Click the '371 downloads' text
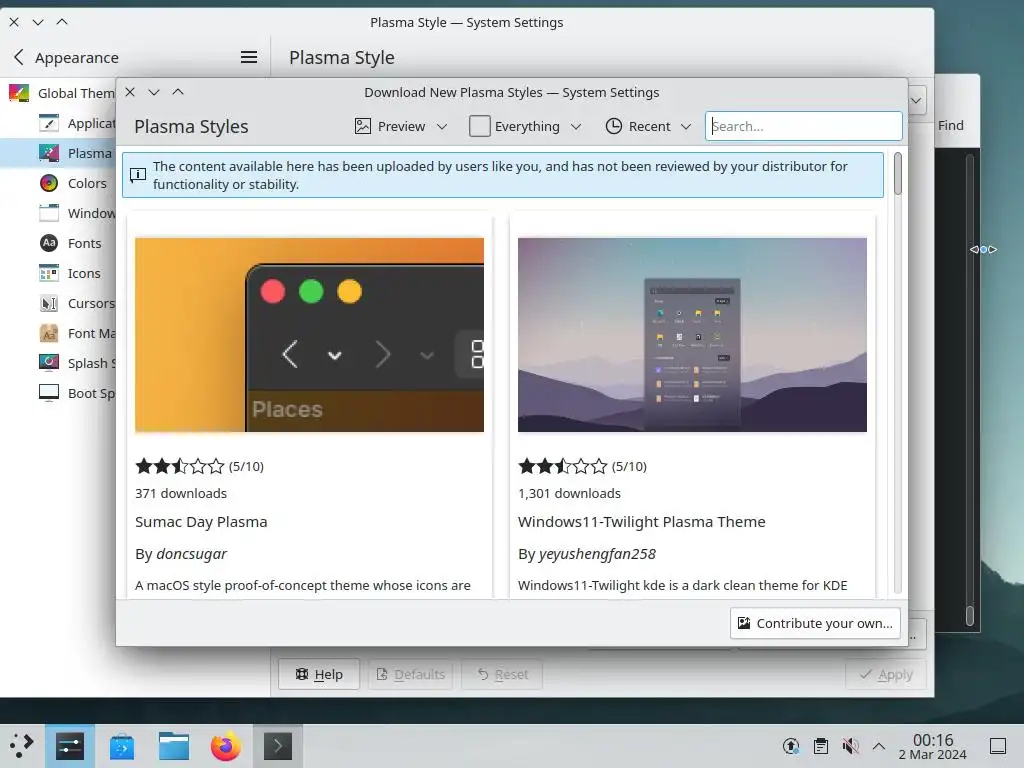This screenshot has height=768, width=1024. tap(181, 493)
